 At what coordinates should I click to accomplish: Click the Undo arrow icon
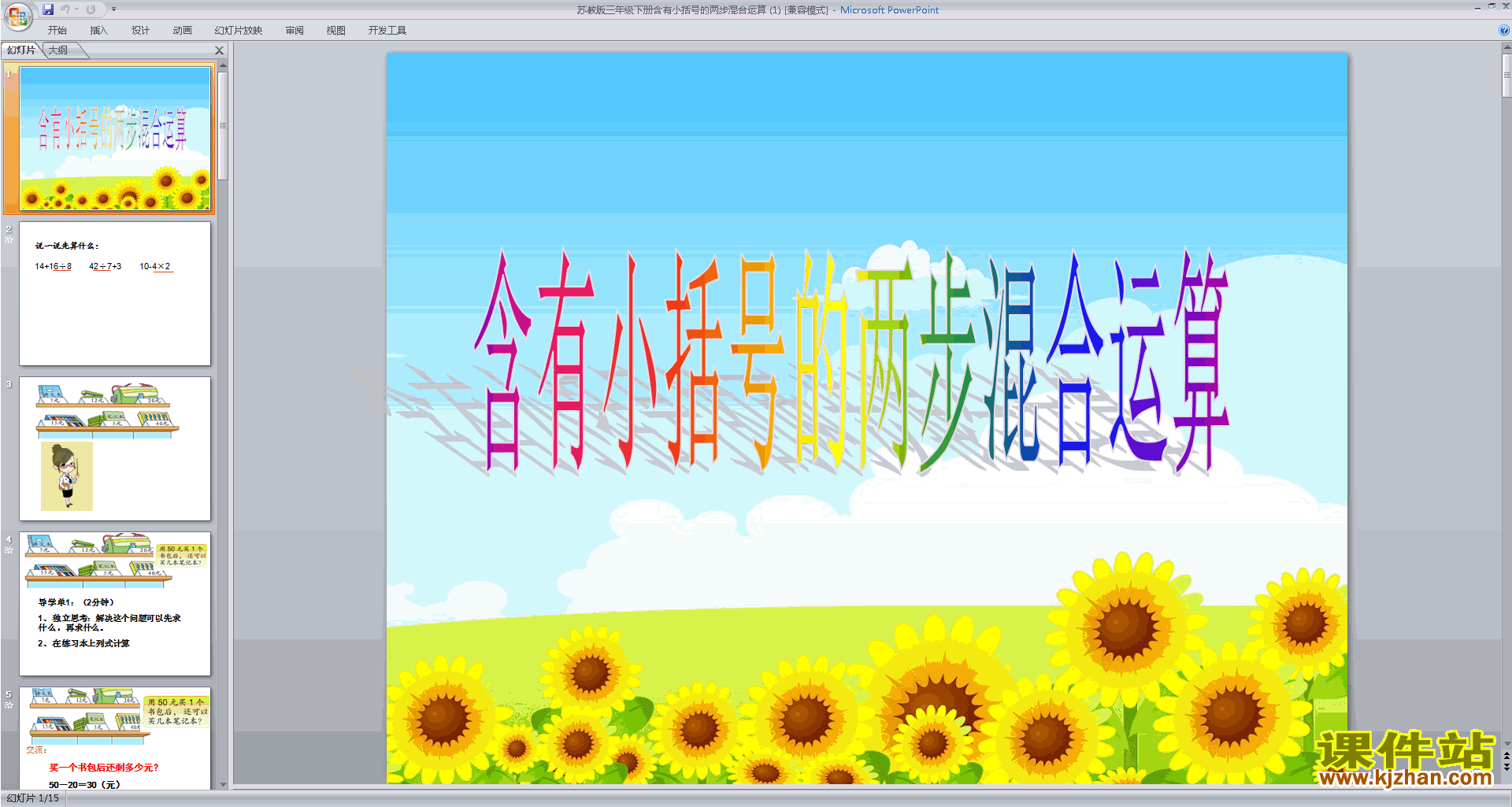(65, 9)
